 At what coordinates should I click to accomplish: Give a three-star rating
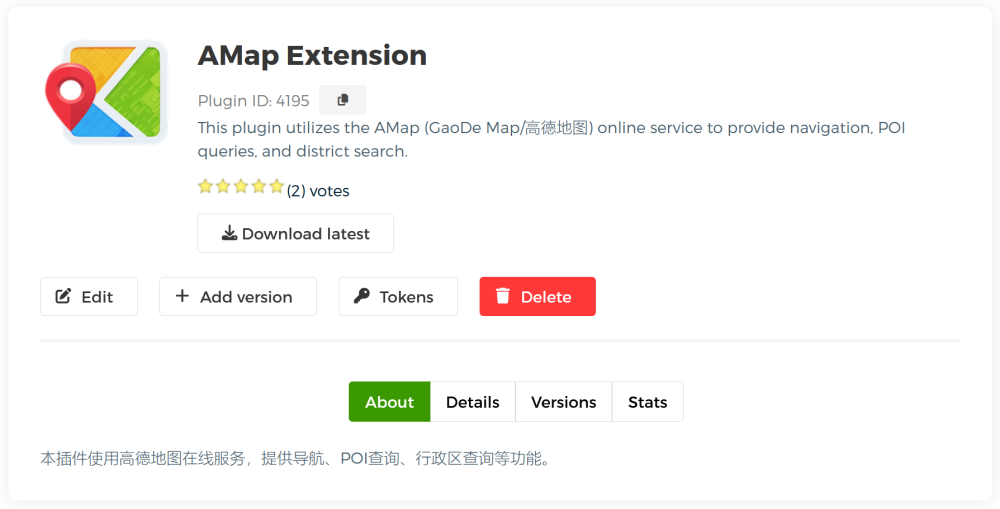point(241,186)
